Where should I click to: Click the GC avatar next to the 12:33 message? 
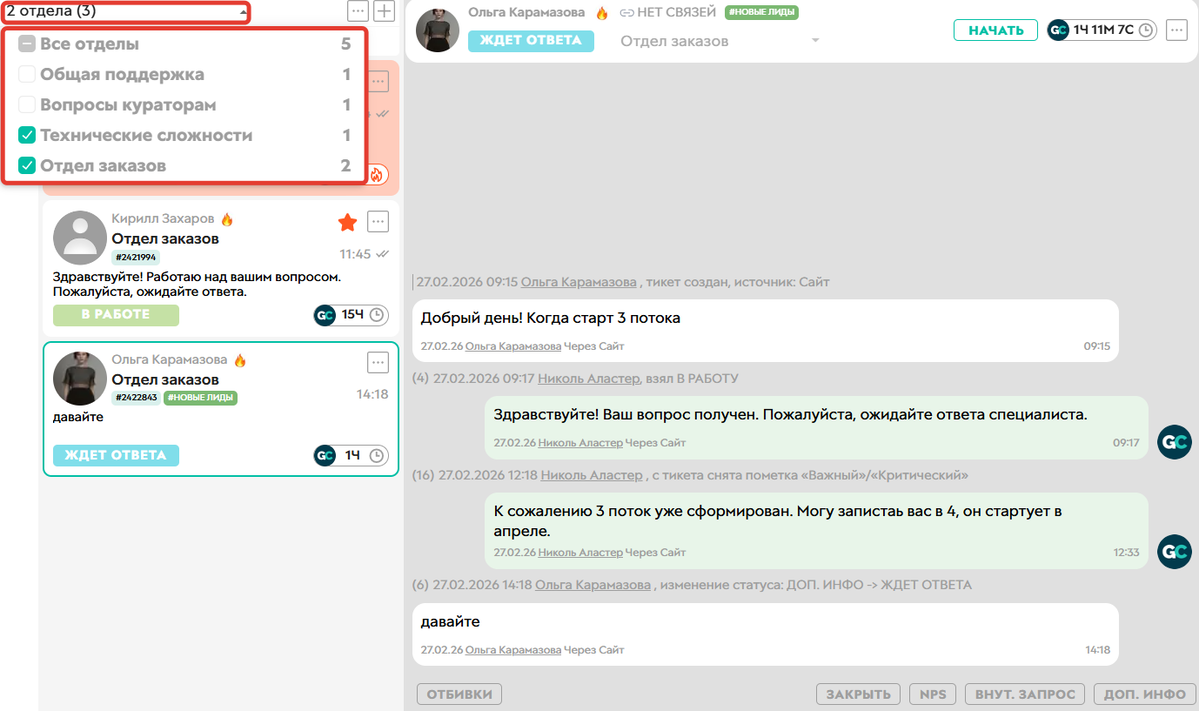pyautogui.click(x=1175, y=552)
